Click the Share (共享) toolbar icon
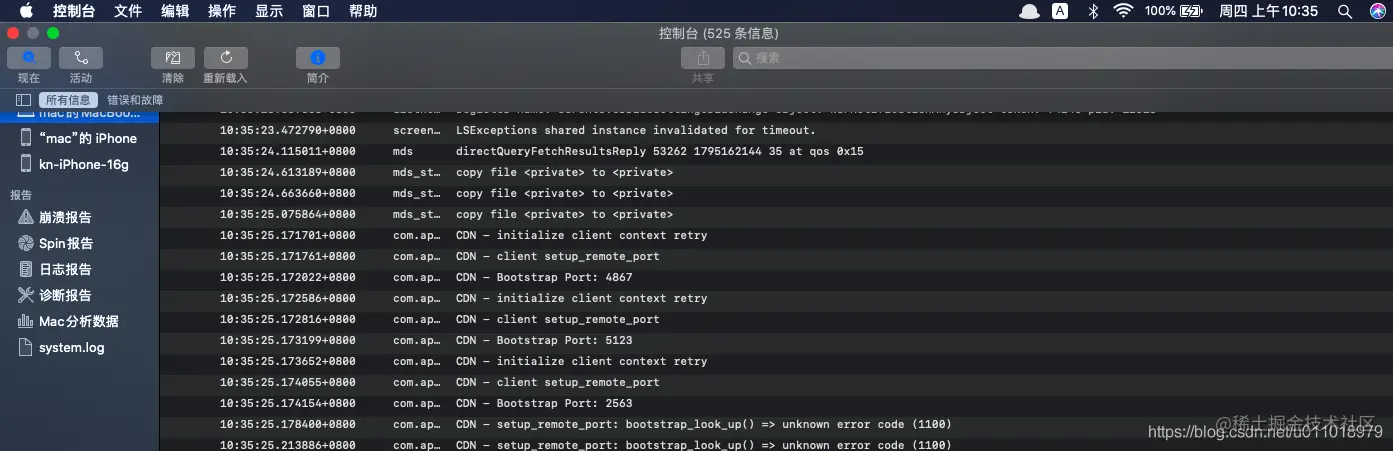This screenshot has height=451, width=1393. tap(703, 58)
